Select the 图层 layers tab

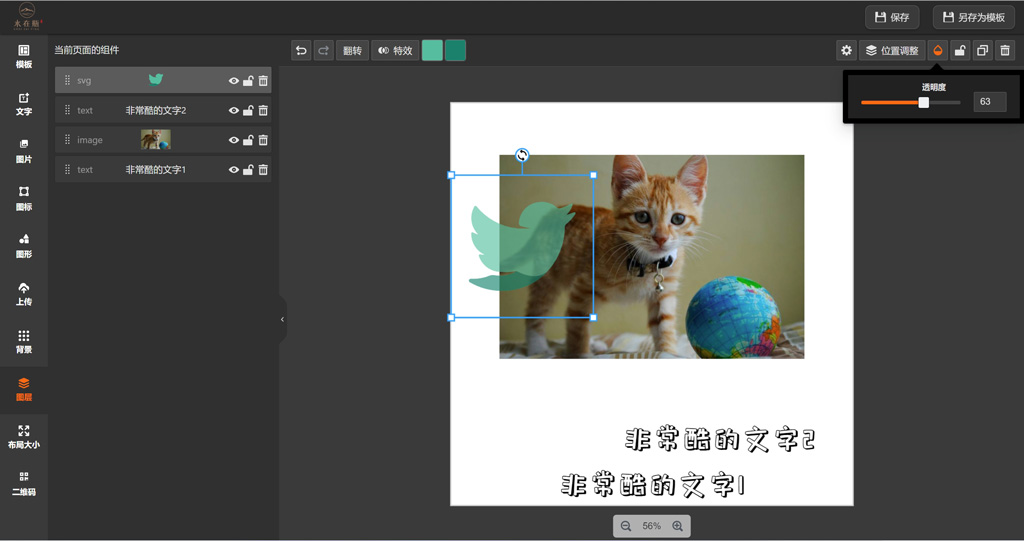[24, 389]
